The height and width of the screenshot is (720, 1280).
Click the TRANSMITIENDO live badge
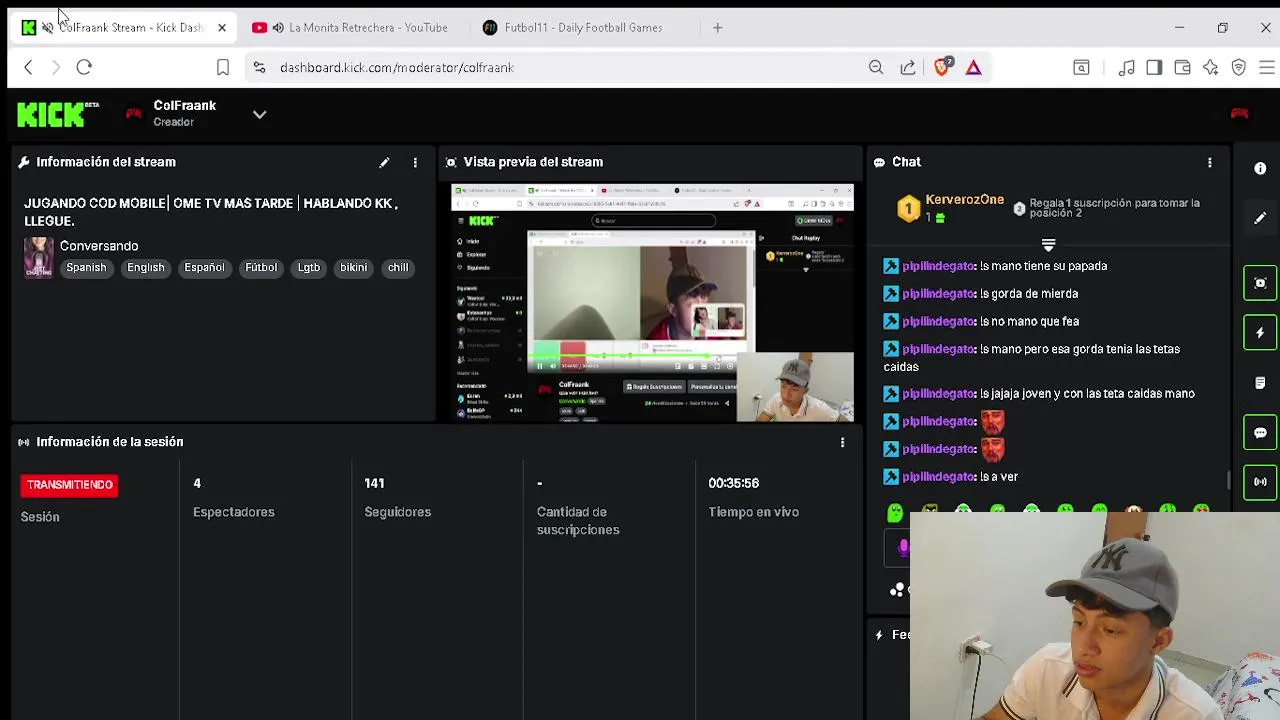70,485
